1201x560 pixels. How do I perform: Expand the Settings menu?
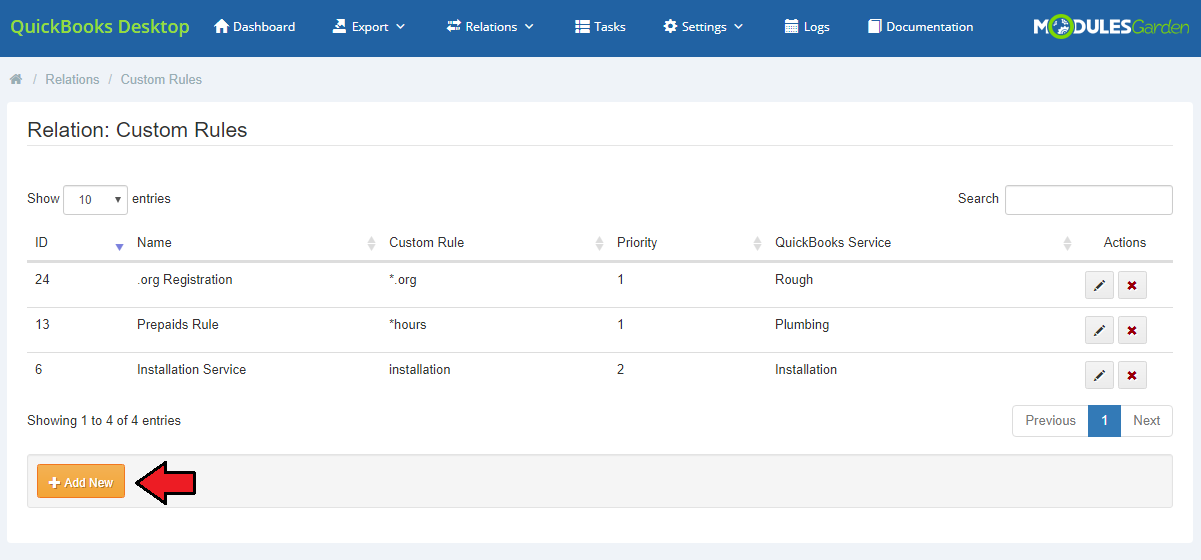704,27
